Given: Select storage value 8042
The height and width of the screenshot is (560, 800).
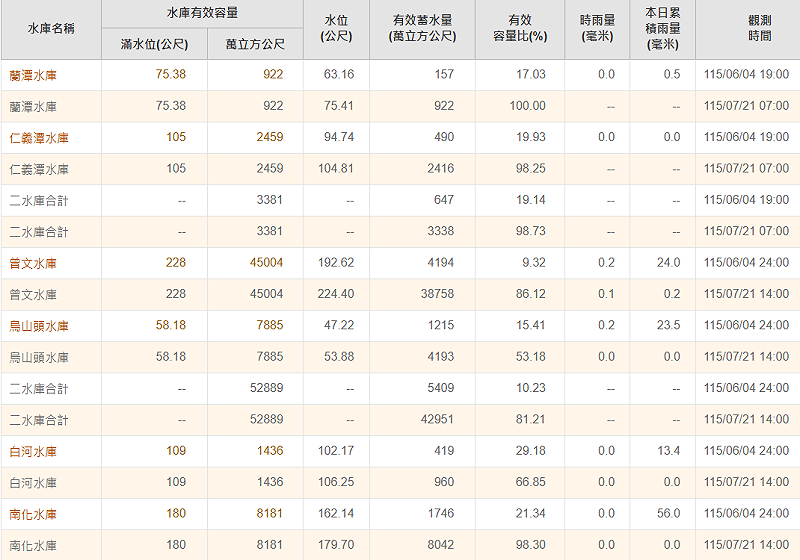Looking at the screenshot, I should pos(441,545).
